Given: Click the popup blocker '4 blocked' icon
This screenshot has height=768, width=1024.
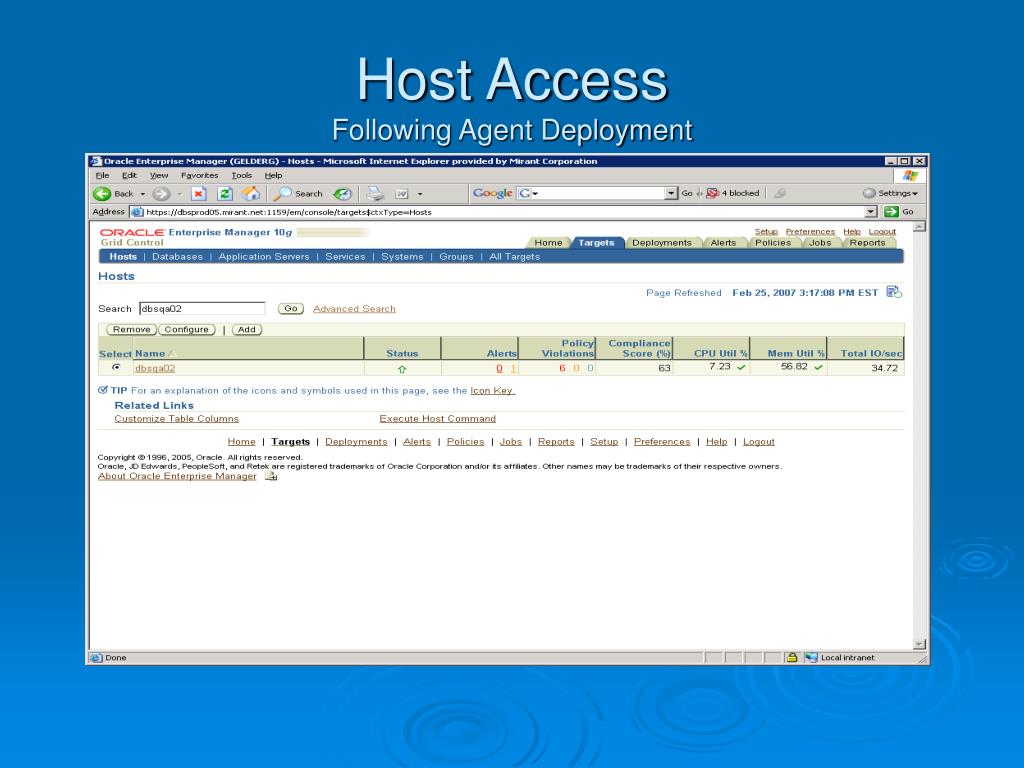Looking at the screenshot, I should coord(712,193).
